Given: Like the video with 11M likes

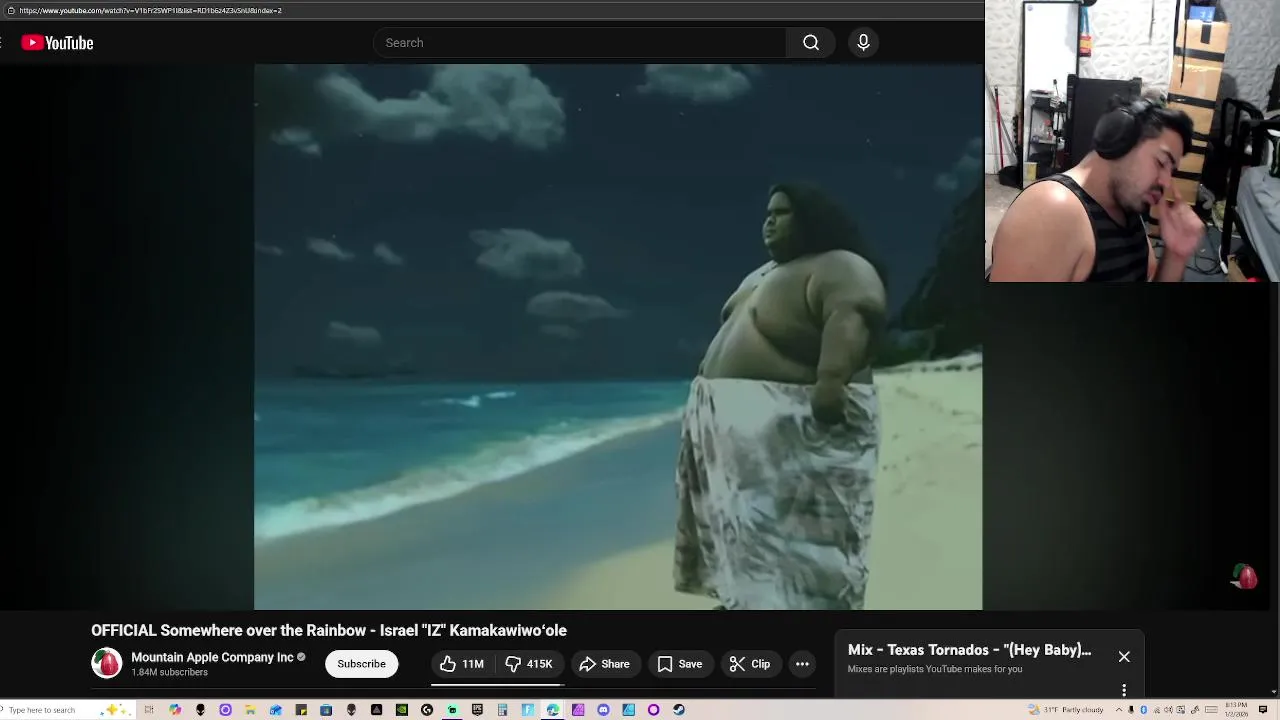Looking at the screenshot, I should [462, 664].
